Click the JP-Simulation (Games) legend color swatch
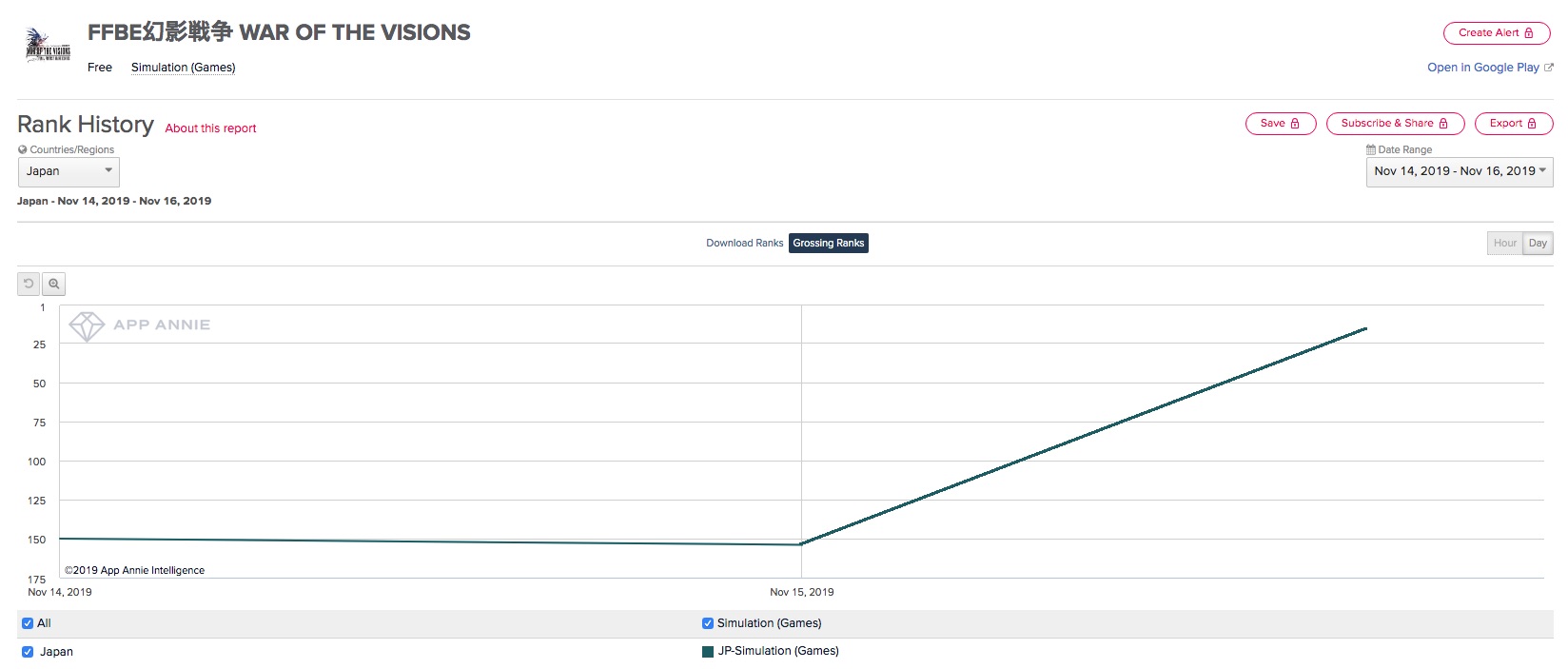The width and height of the screenshot is (1568, 669). [x=708, y=652]
